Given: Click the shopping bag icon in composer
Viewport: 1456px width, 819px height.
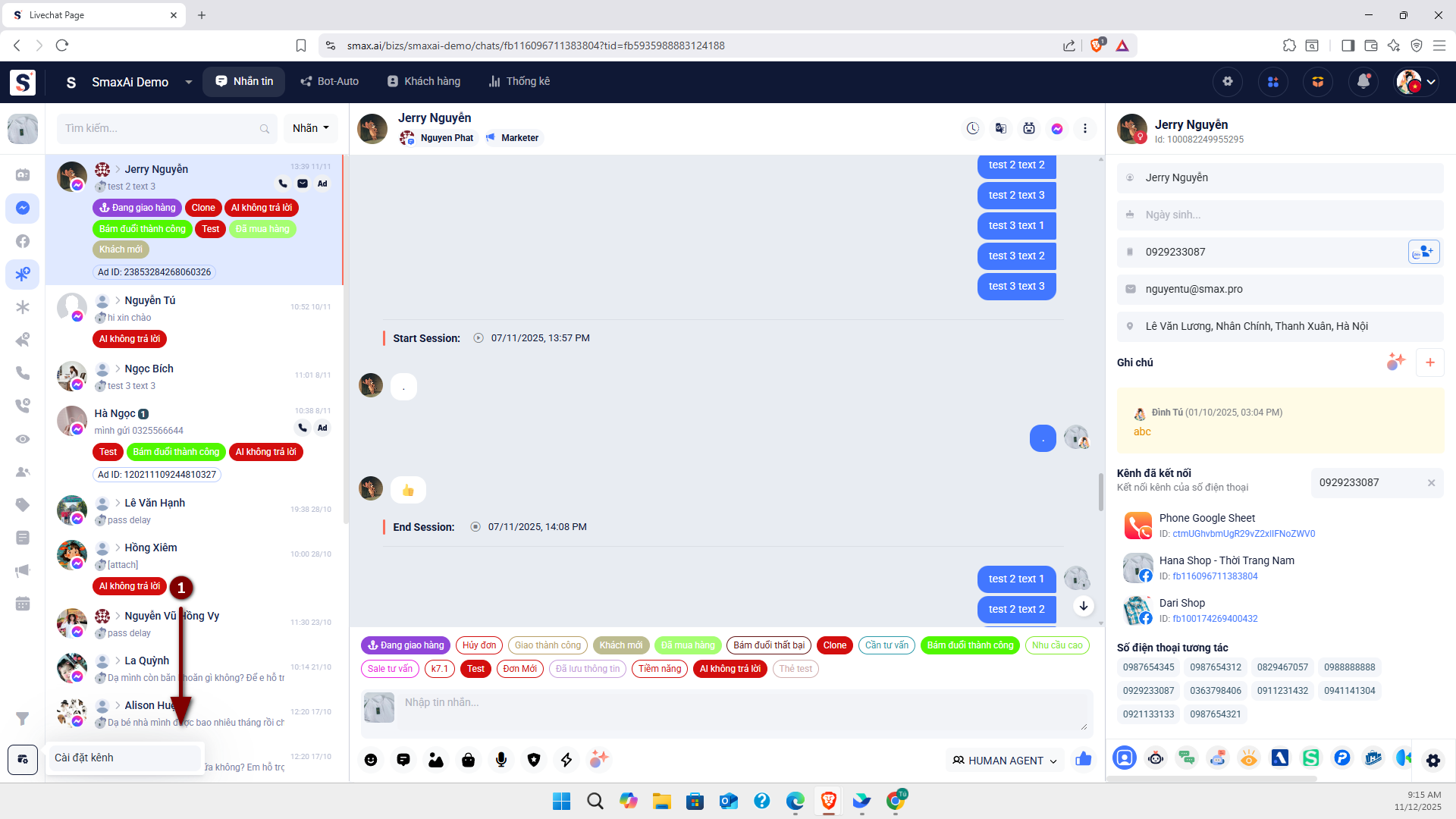Looking at the screenshot, I should (469, 760).
